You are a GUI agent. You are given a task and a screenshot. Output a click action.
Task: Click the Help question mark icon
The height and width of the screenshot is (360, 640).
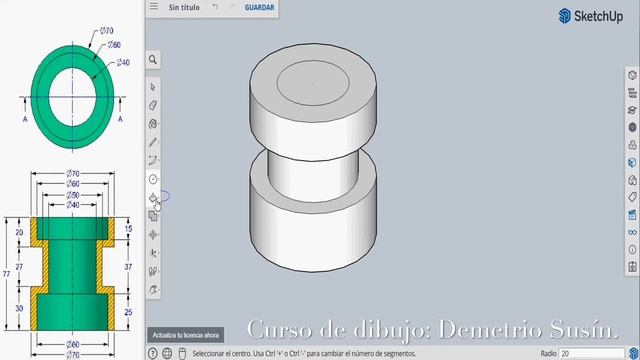[x=152, y=353]
